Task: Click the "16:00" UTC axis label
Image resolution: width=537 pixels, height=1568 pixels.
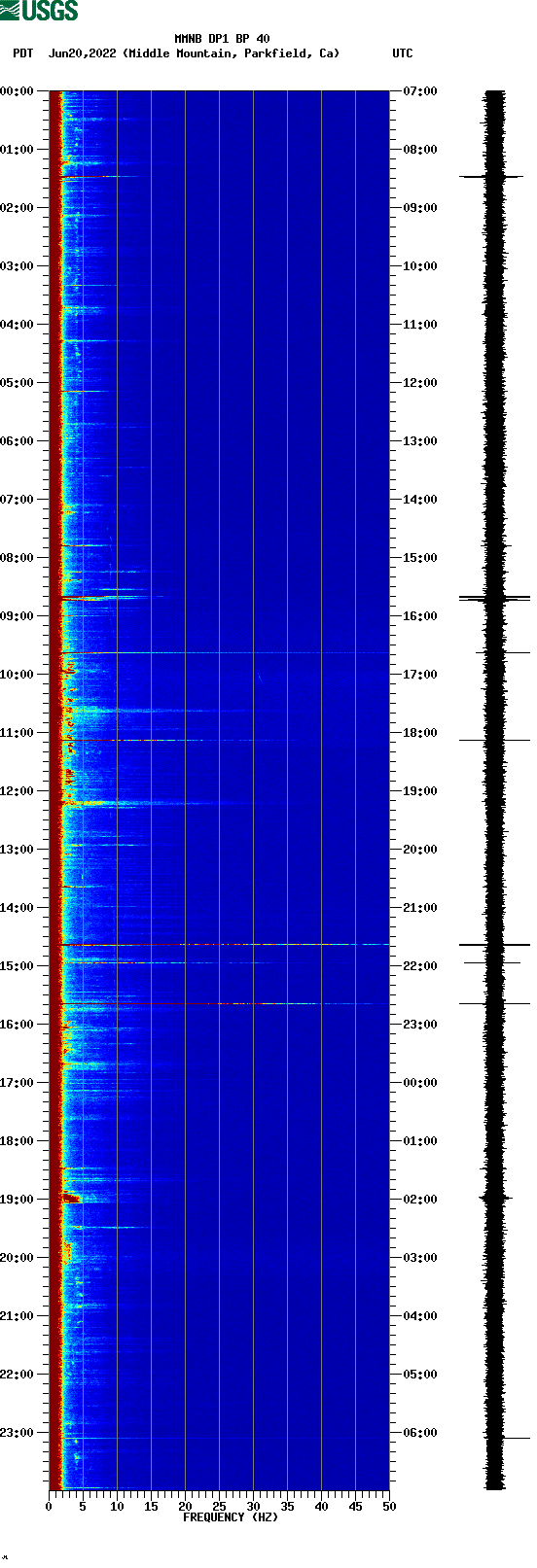Action: (420, 616)
